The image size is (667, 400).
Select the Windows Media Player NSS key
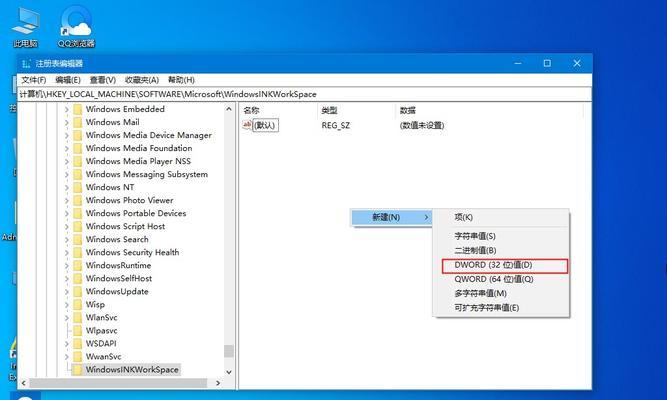(138, 161)
